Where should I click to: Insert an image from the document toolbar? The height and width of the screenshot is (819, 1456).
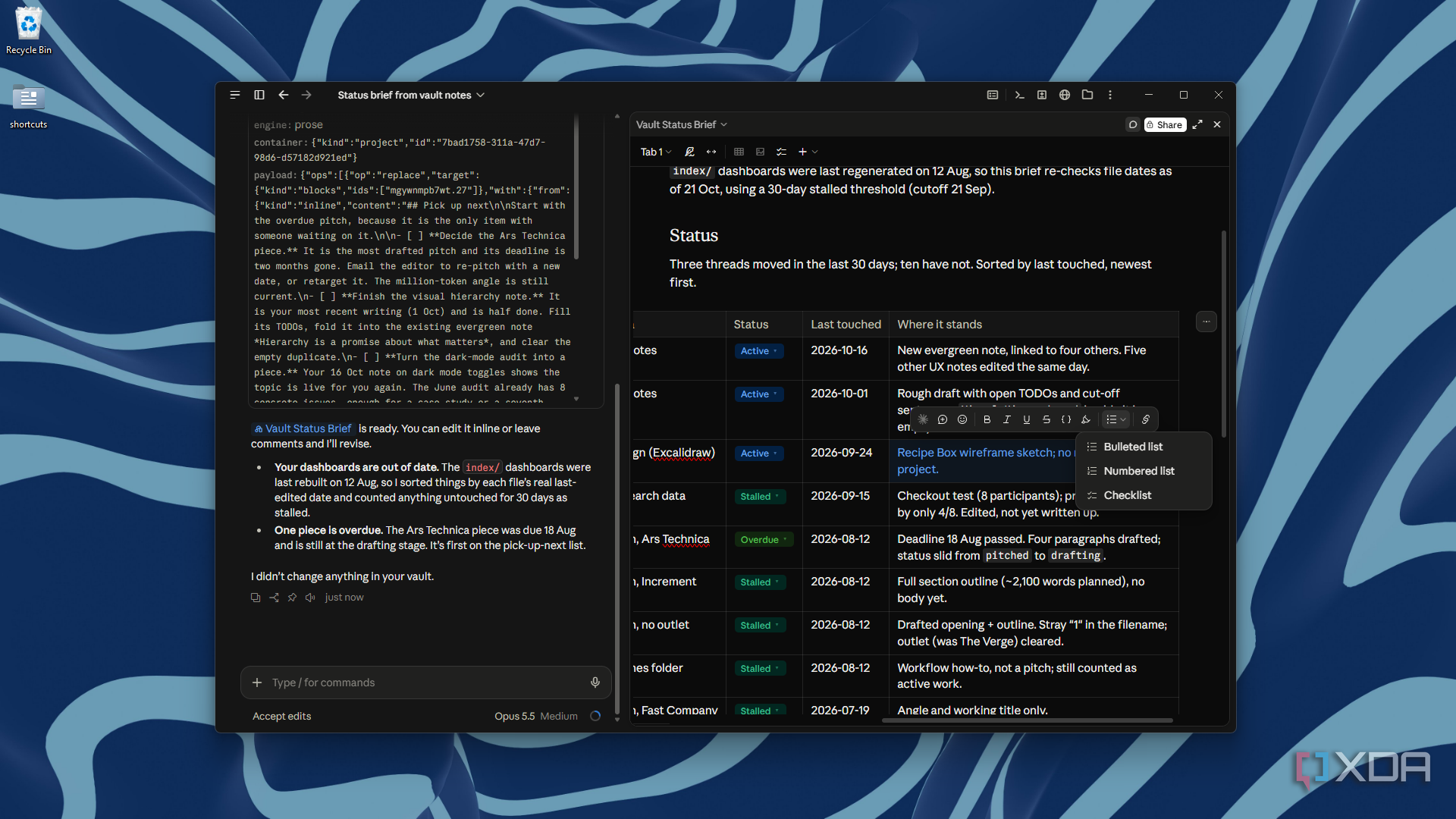tap(760, 152)
